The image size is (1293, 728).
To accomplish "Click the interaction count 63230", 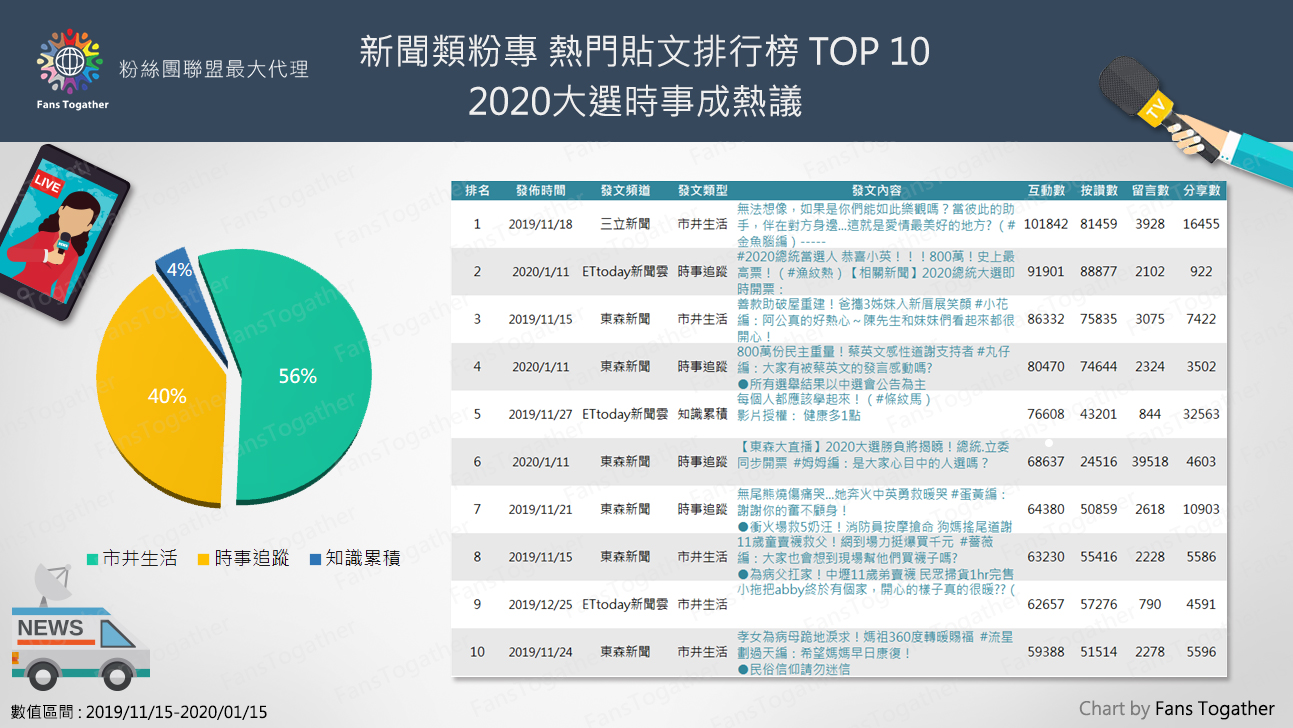I will click(x=1046, y=556).
